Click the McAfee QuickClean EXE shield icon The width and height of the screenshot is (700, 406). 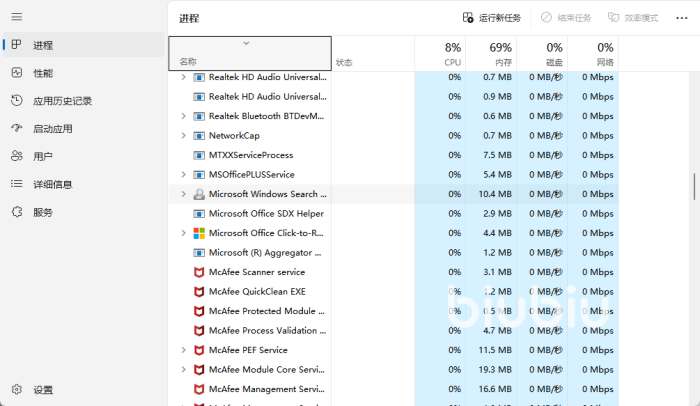pos(199,292)
